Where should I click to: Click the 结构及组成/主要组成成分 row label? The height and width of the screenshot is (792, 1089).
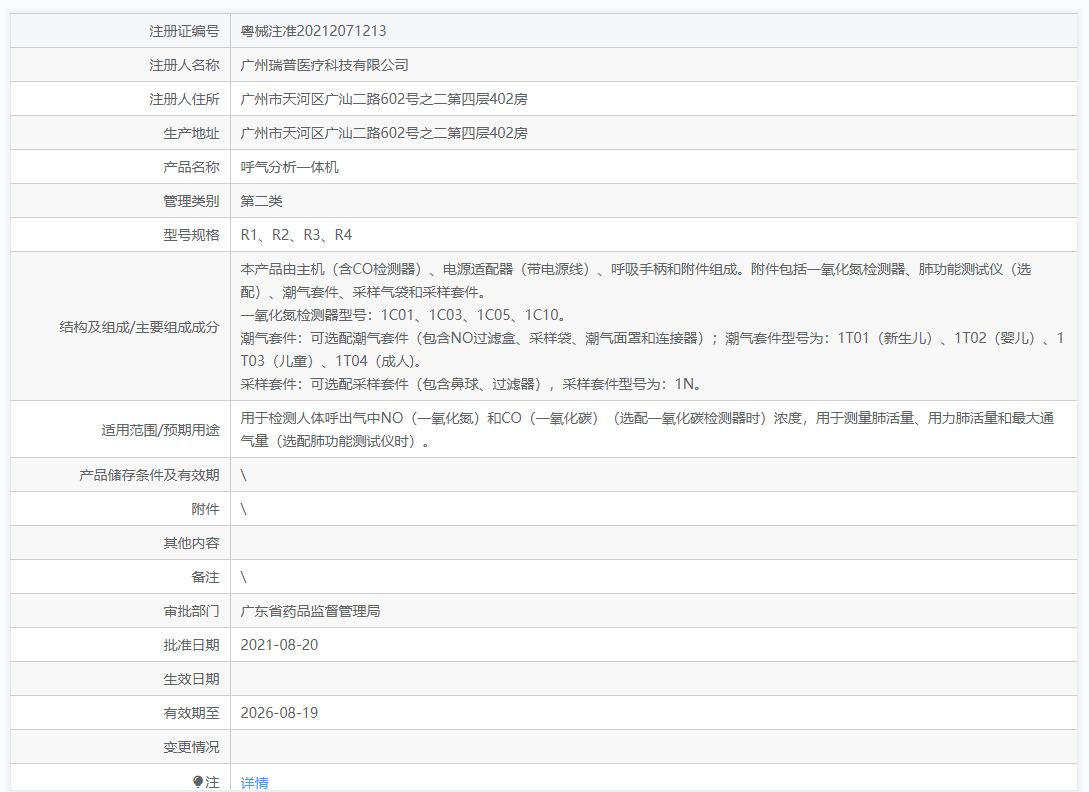pyautogui.click(x=140, y=327)
